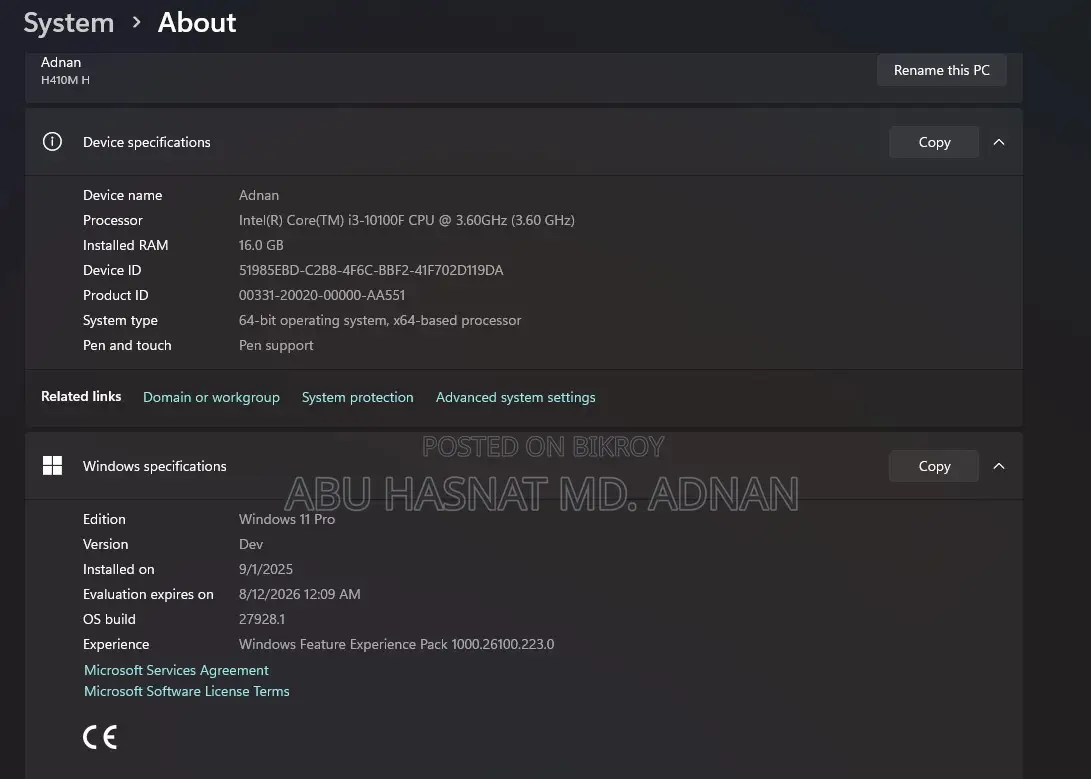This screenshot has width=1091, height=779.
Task: Click the Evaluation expires on label
Action: coord(148,595)
